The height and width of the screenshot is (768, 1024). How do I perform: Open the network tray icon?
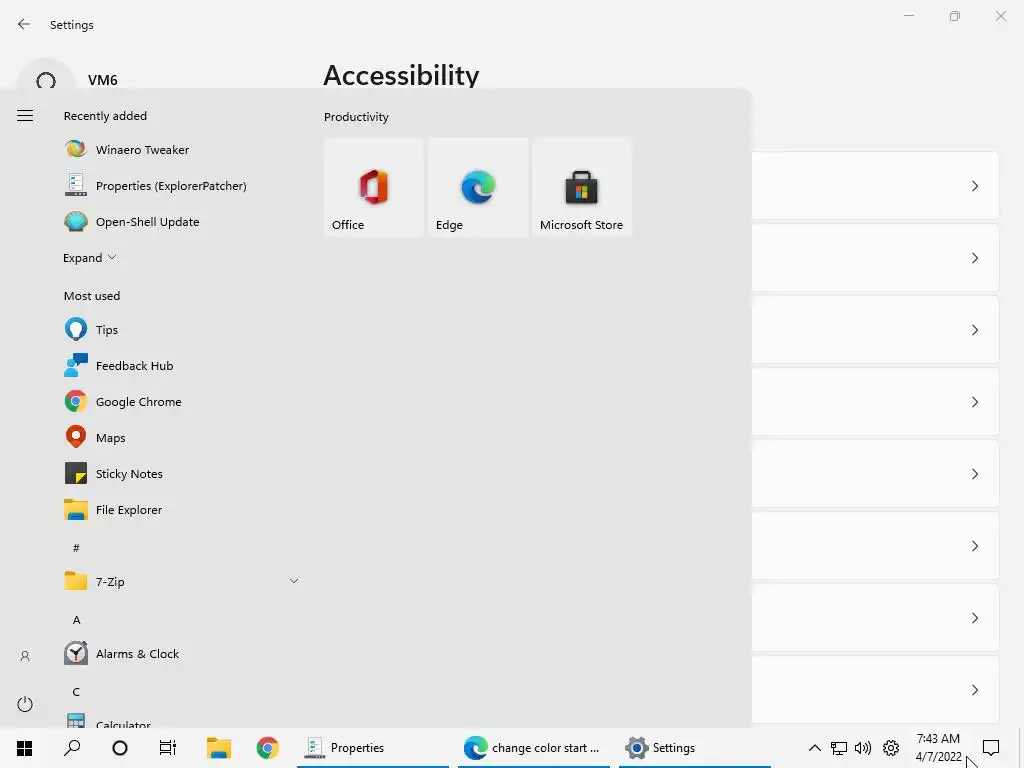(839, 748)
